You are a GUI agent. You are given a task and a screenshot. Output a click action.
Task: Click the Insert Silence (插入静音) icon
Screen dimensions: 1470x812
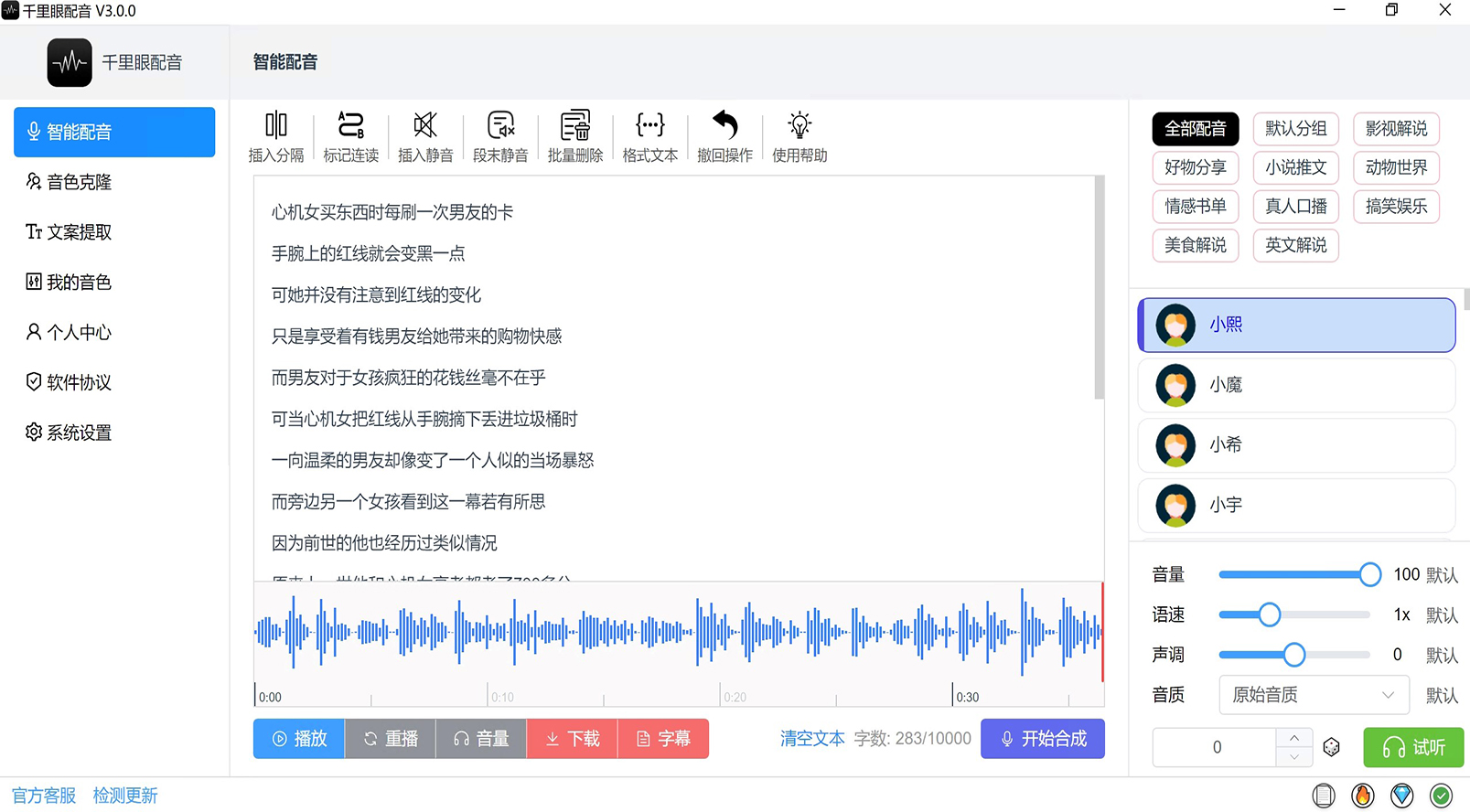coord(425,125)
